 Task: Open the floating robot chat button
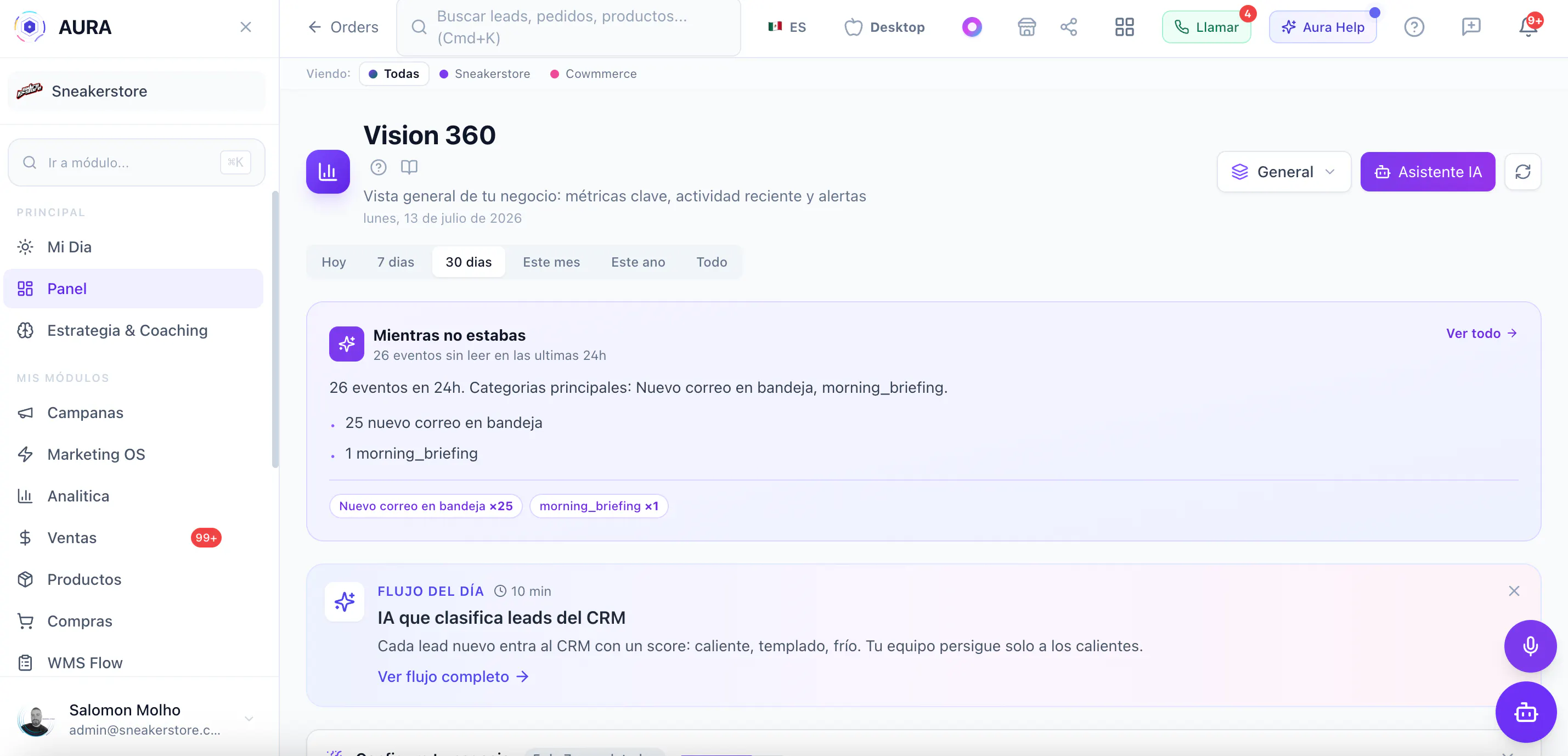click(1525, 712)
